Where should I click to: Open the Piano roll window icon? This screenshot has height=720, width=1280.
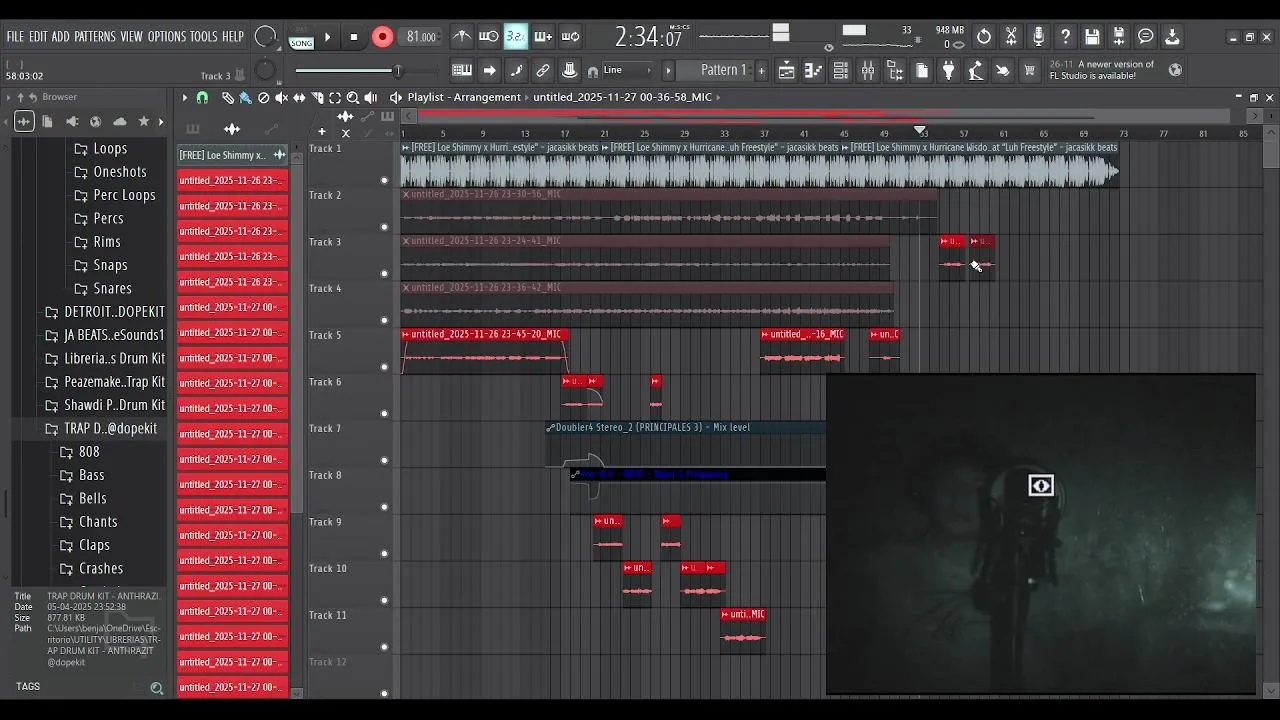(x=814, y=70)
